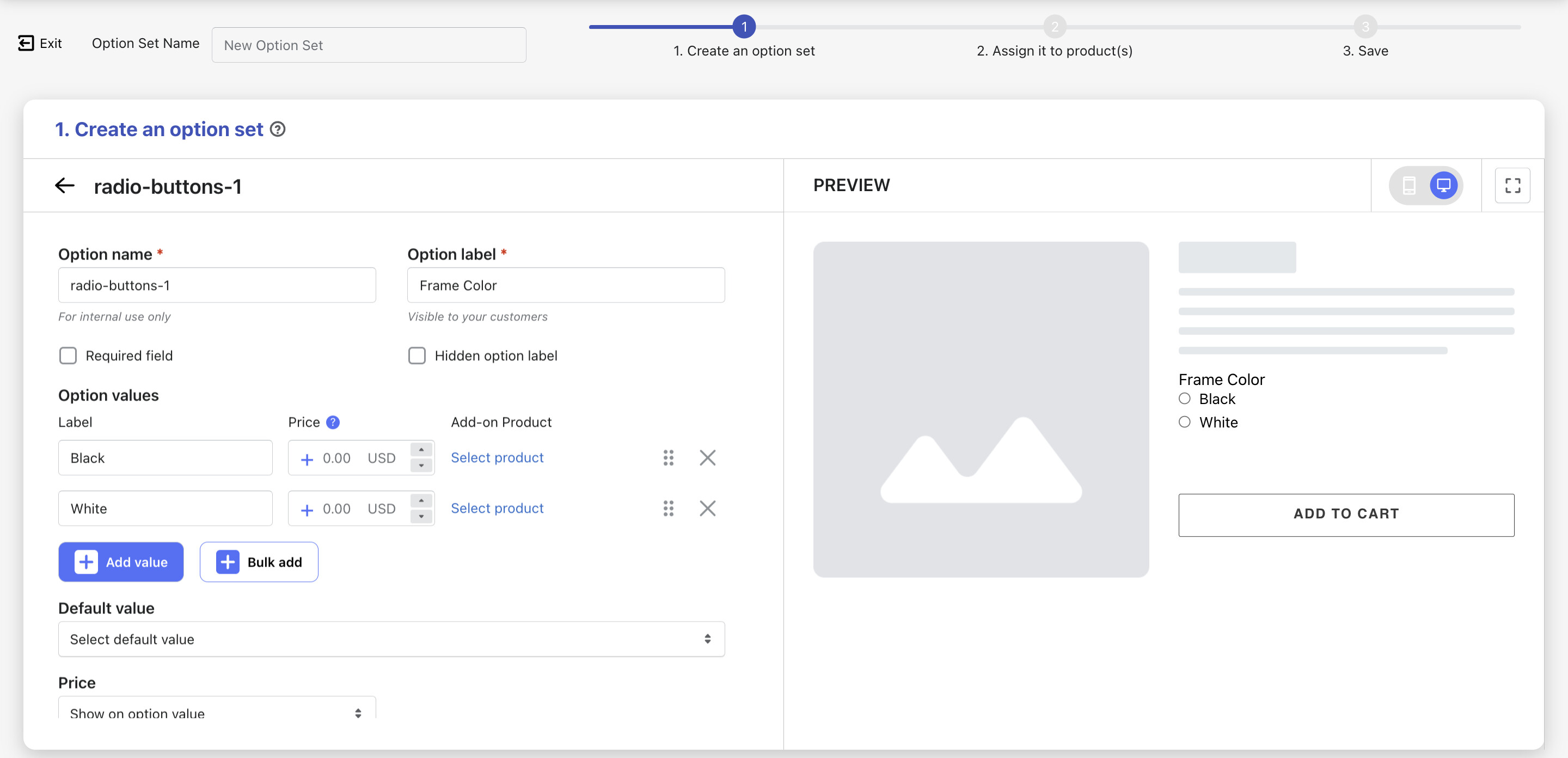Decrease the Black price with down arrow
1568x758 pixels.
[x=421, y=465]
